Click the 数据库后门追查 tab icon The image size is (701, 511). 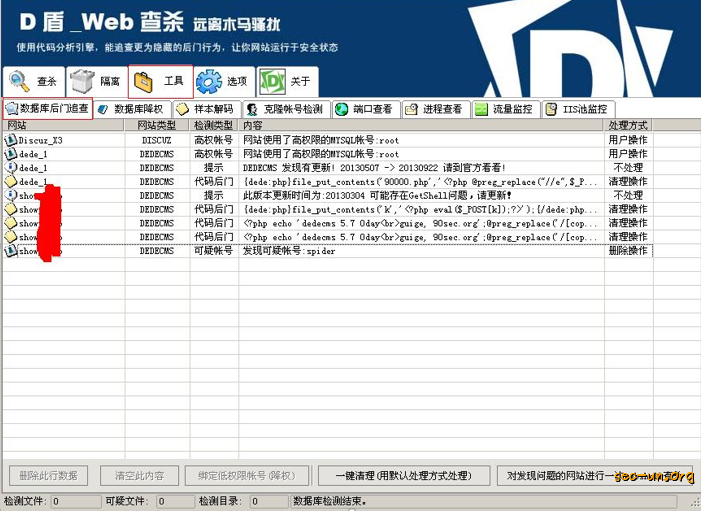coord(12,109)
